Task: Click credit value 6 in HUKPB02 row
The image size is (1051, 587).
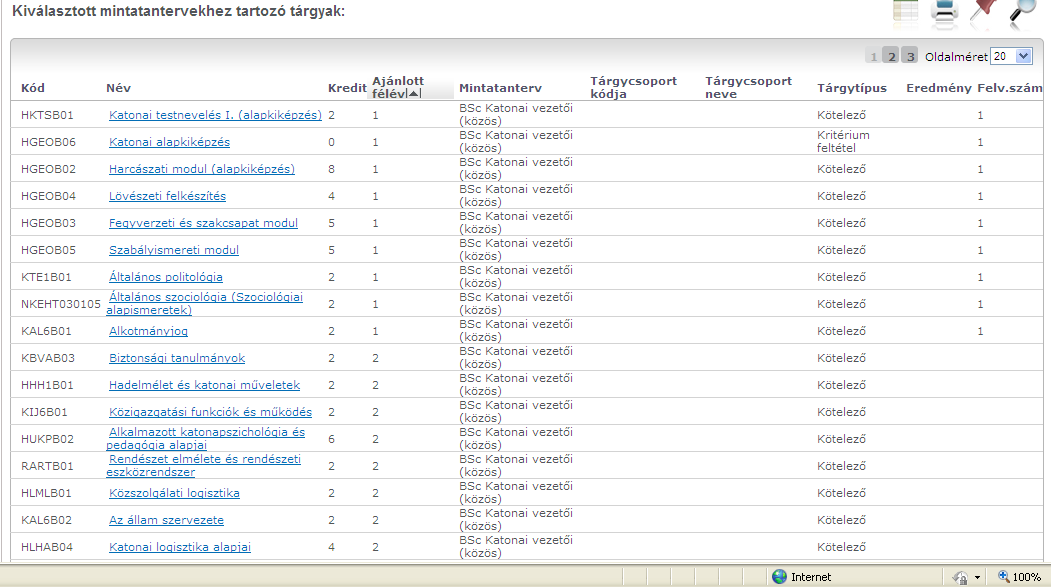Action: (x=331, y=439)
